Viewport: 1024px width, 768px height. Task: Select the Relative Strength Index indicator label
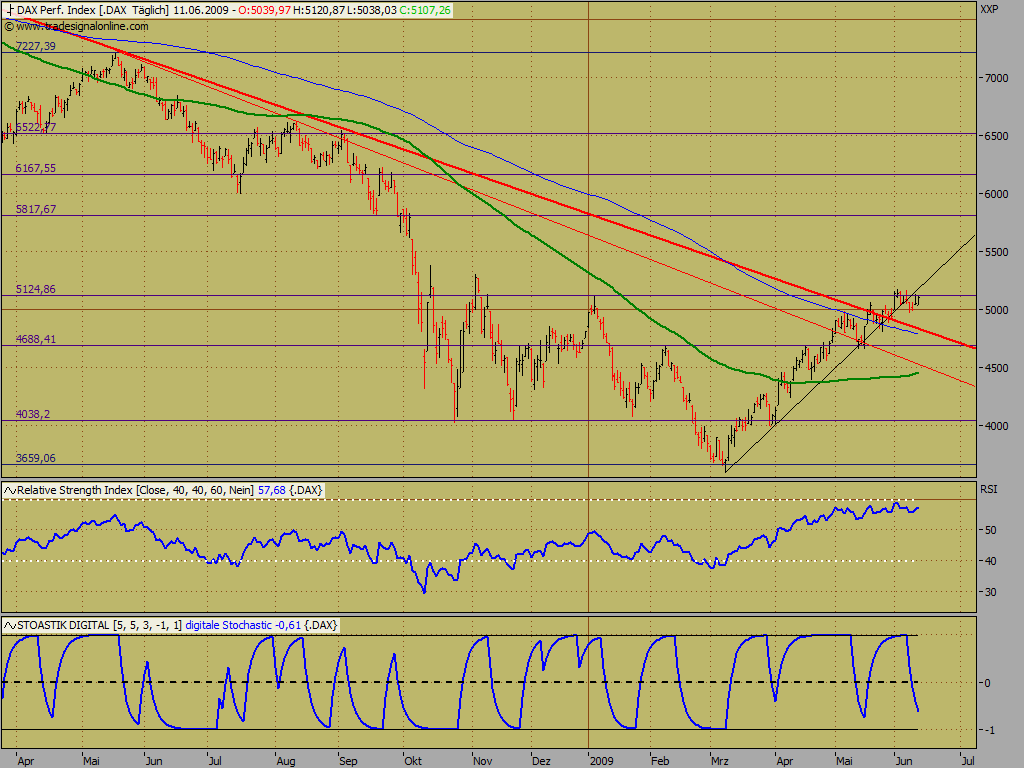pyautogui.click(x=135, y=490)
